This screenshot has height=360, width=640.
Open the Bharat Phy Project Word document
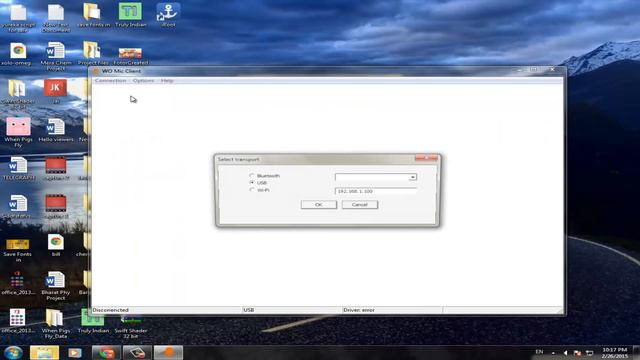56,286
